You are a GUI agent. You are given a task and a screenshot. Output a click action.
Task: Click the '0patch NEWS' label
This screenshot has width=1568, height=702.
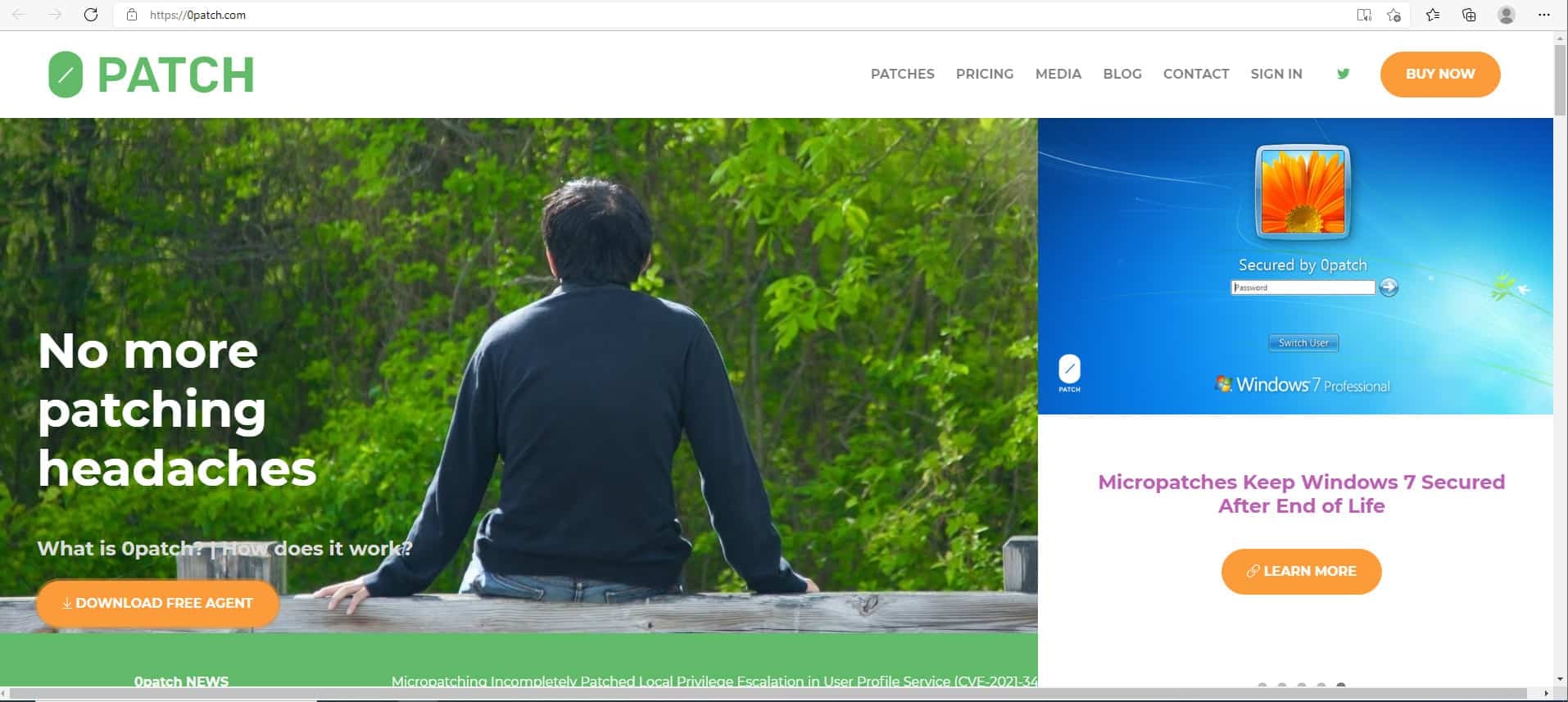tap(181, 681)
